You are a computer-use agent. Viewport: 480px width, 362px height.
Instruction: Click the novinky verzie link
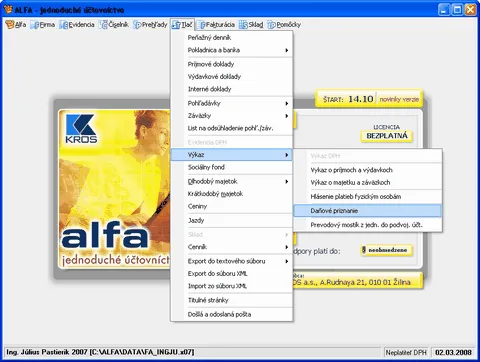pos(399,99)
